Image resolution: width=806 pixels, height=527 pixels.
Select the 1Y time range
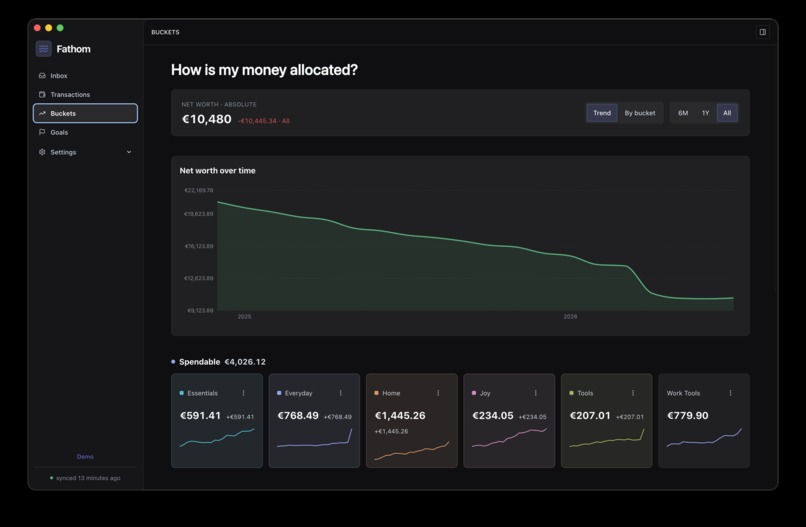click(x=705, y=113)
